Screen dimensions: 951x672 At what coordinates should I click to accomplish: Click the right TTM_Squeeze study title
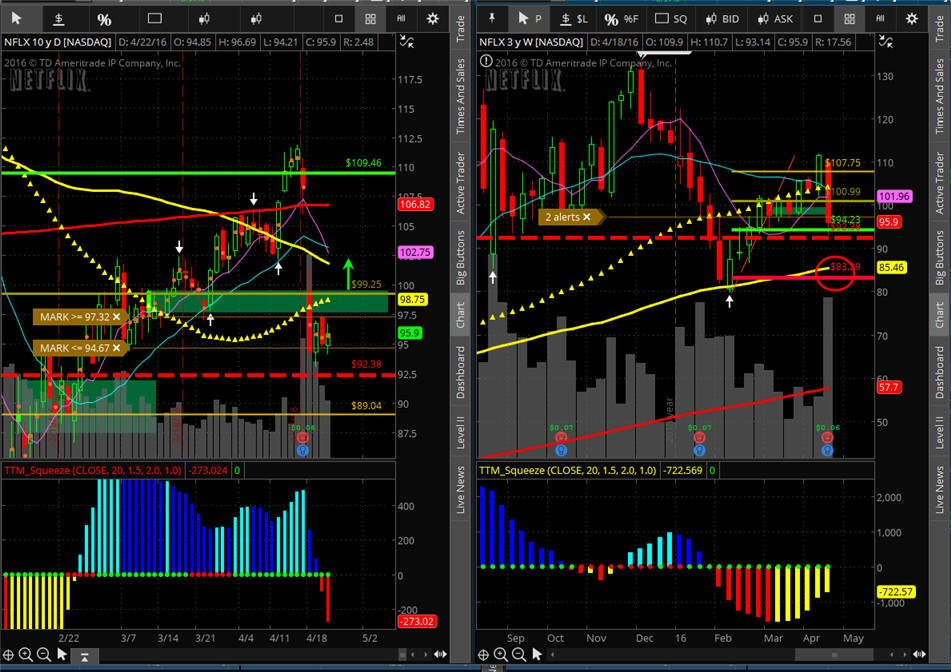click(x=568, y=470)
